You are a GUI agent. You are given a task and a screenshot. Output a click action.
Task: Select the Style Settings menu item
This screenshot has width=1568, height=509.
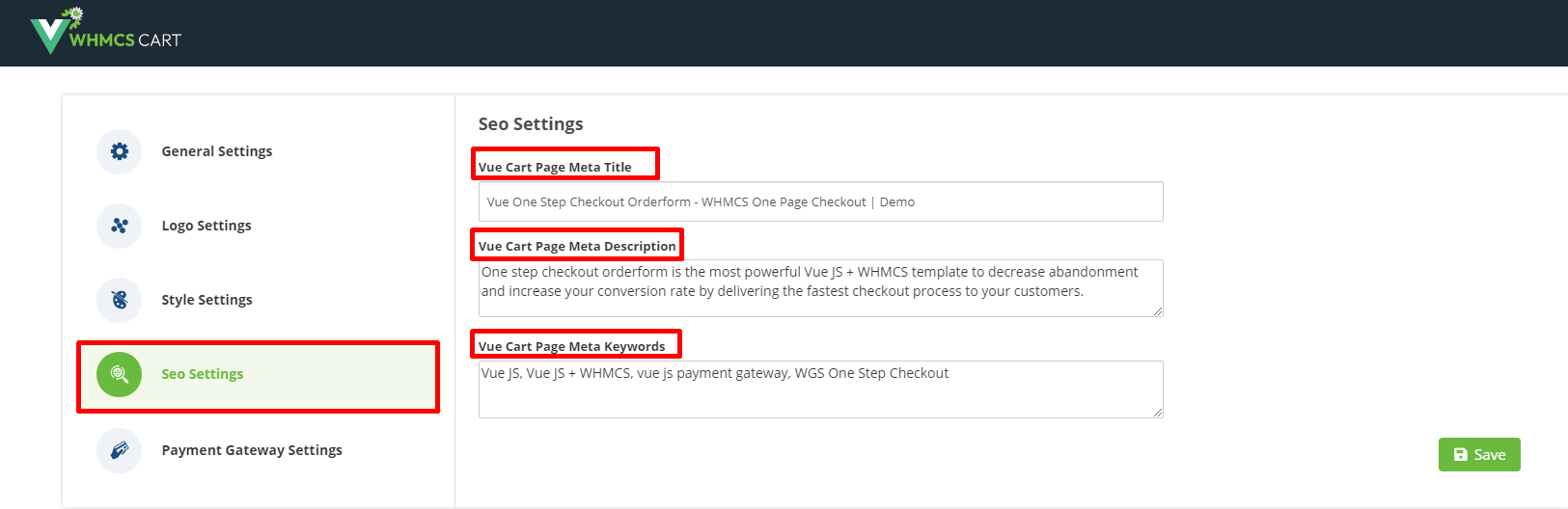(x=206, y=300)
